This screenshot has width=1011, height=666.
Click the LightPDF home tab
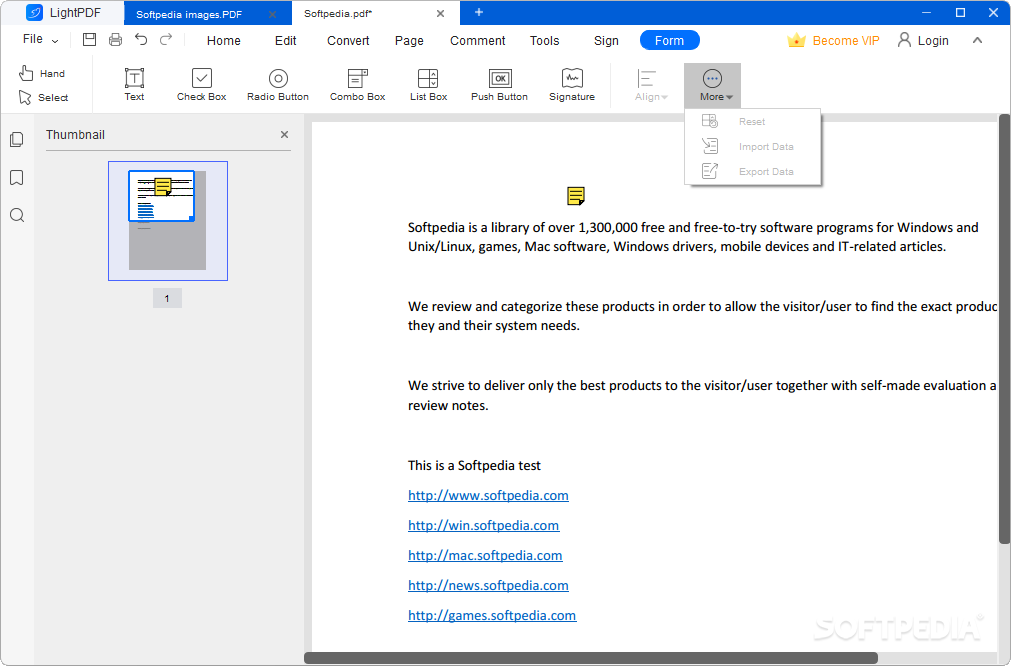click(63, 13)
